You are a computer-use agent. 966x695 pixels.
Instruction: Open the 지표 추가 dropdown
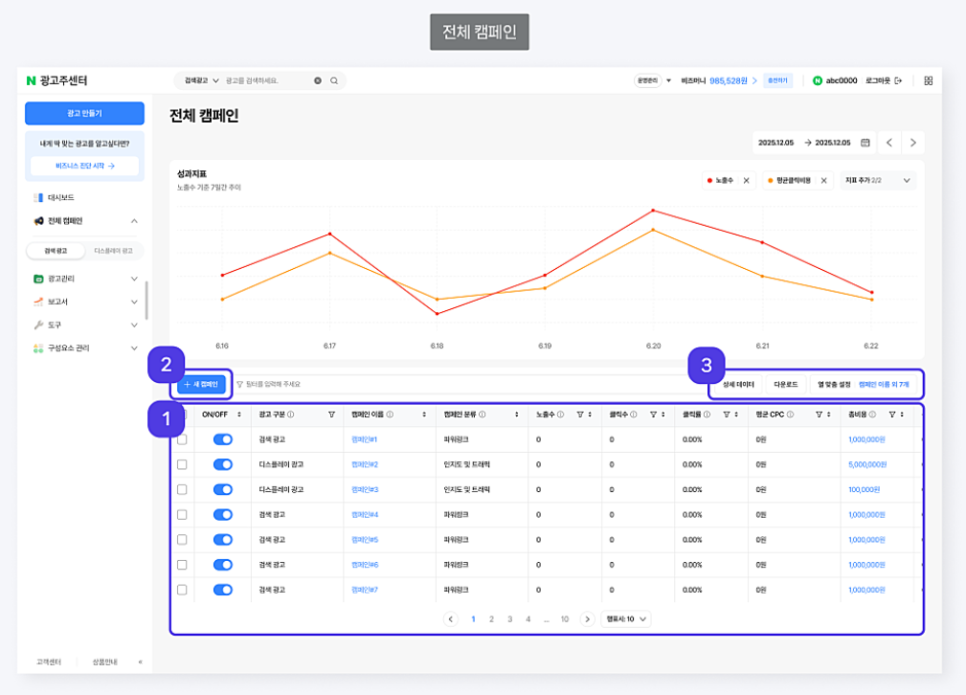click(x=877, y=181)
